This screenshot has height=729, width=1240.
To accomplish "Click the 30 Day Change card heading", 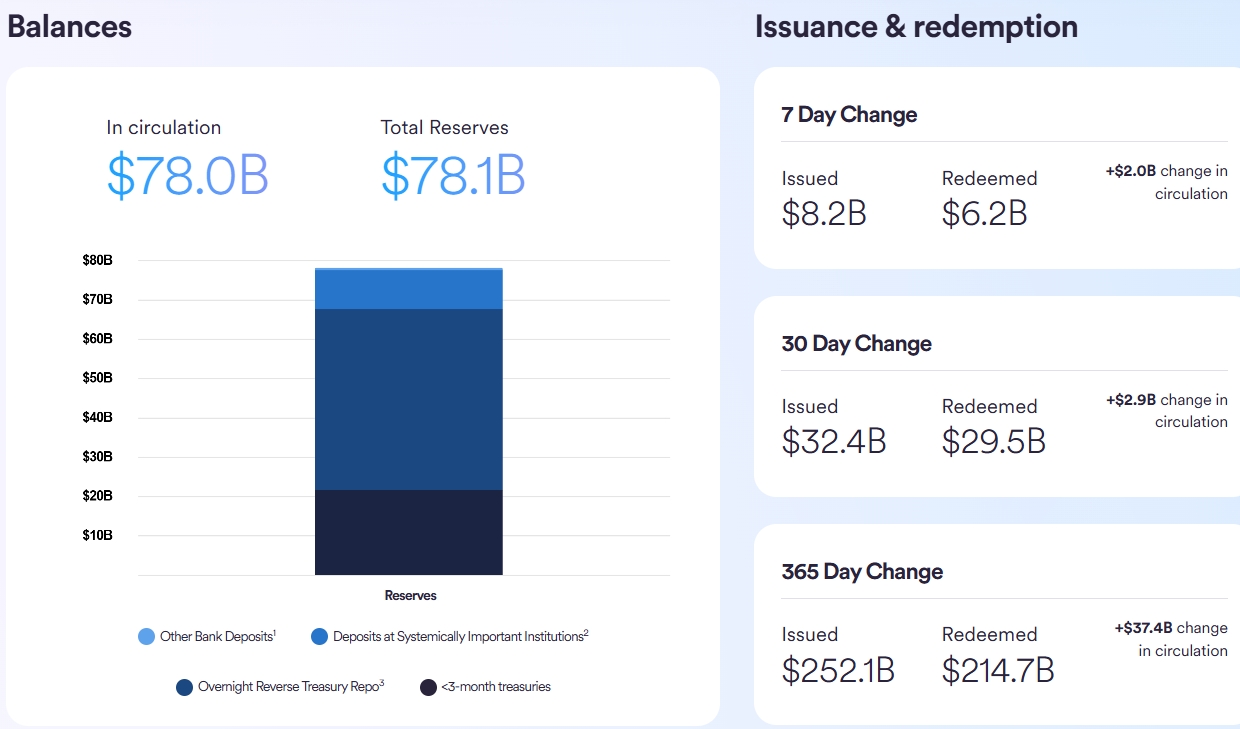I will coord(856,344).
